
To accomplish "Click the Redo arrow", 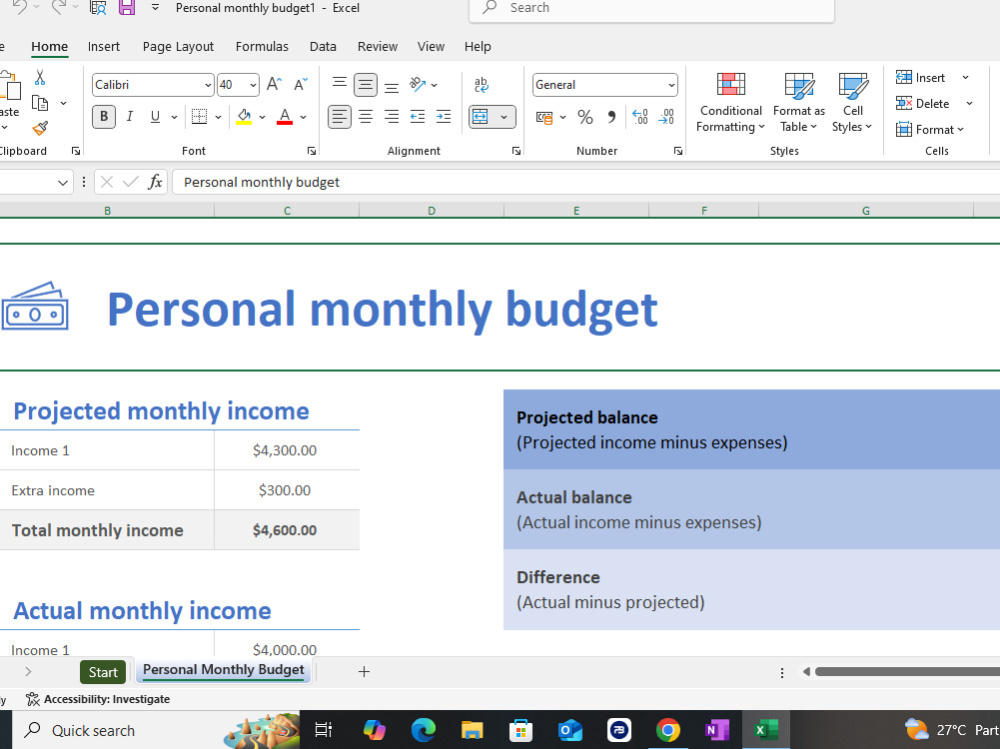I will pos(59,8).
